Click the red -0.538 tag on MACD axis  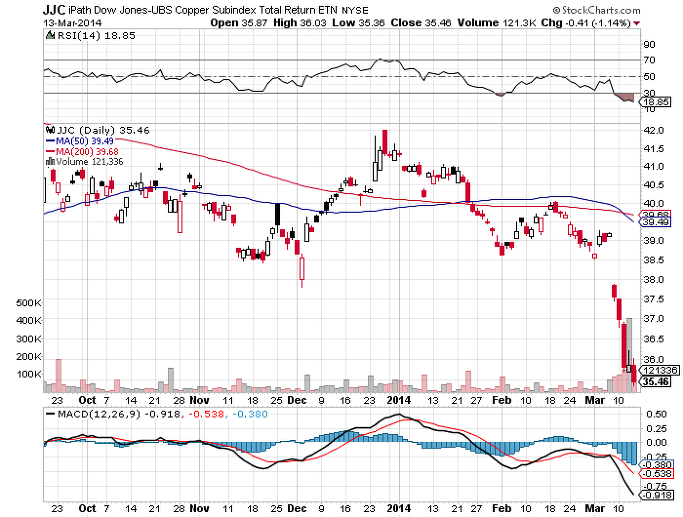pyautogui.click(x=656, y=474)
